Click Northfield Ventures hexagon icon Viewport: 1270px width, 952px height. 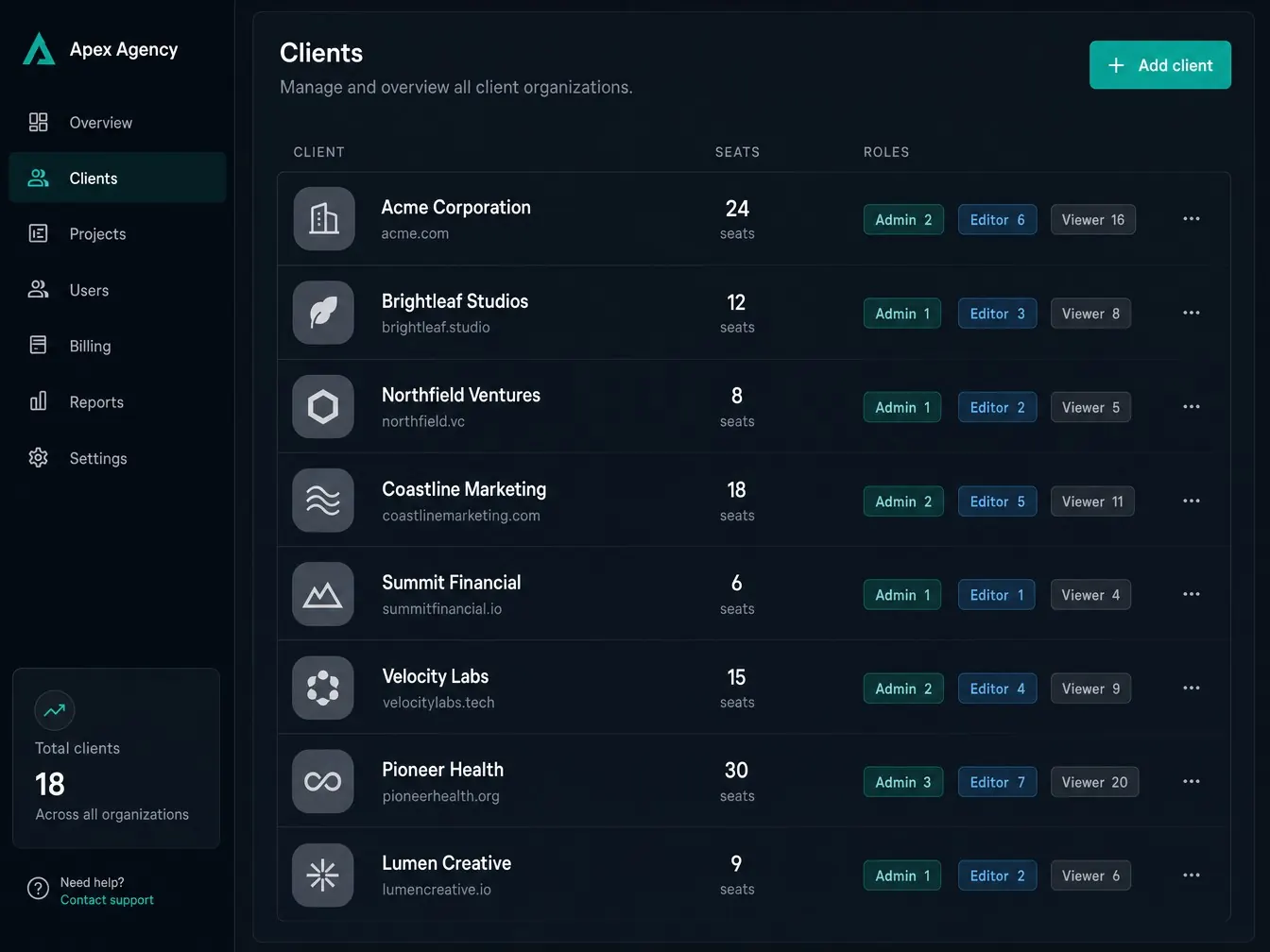click(x=323, y=407)
